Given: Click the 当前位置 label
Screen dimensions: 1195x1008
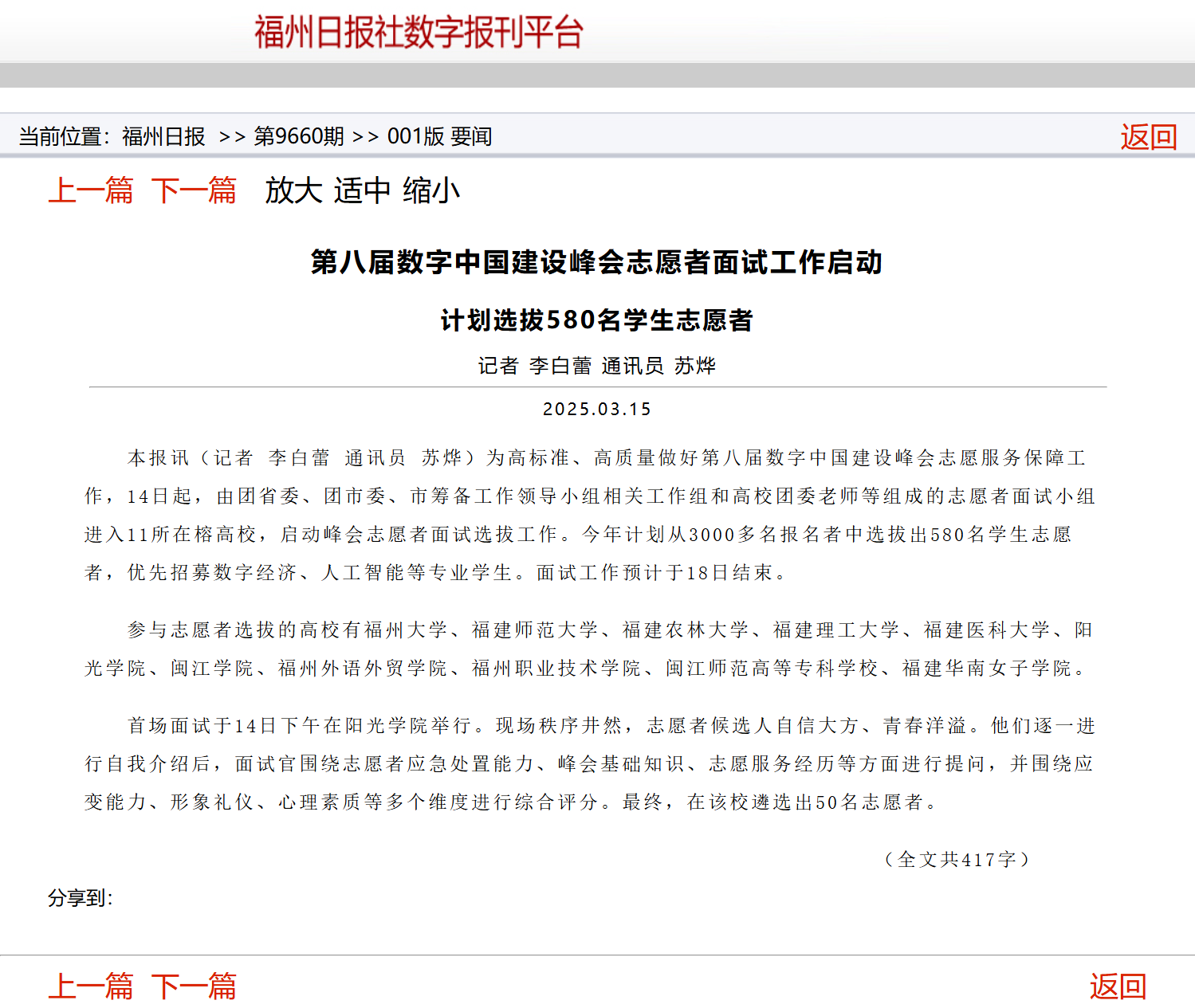Looking at the screenshot, I should coord(64,136).
